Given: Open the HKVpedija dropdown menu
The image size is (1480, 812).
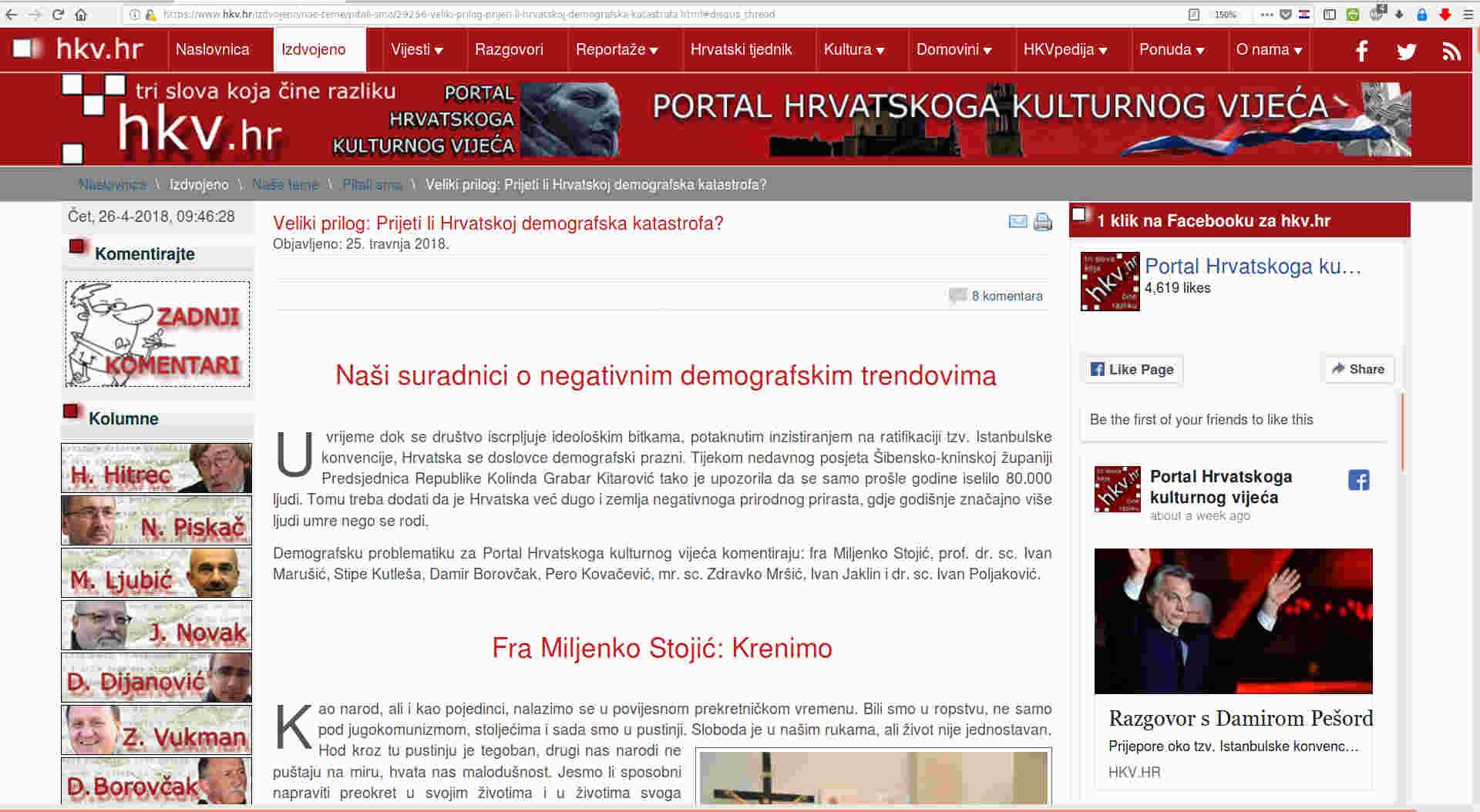Looking at the screenshot, I should pos(1065,49).
